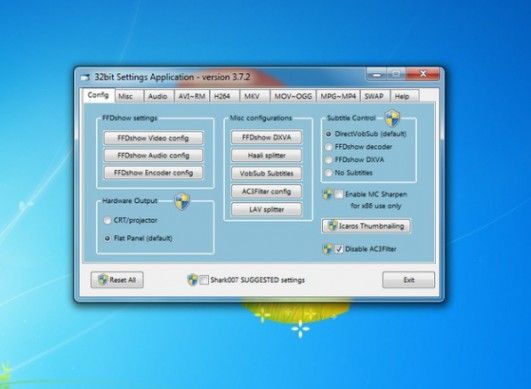Open FFDshow Audio config

pos(153,155)
